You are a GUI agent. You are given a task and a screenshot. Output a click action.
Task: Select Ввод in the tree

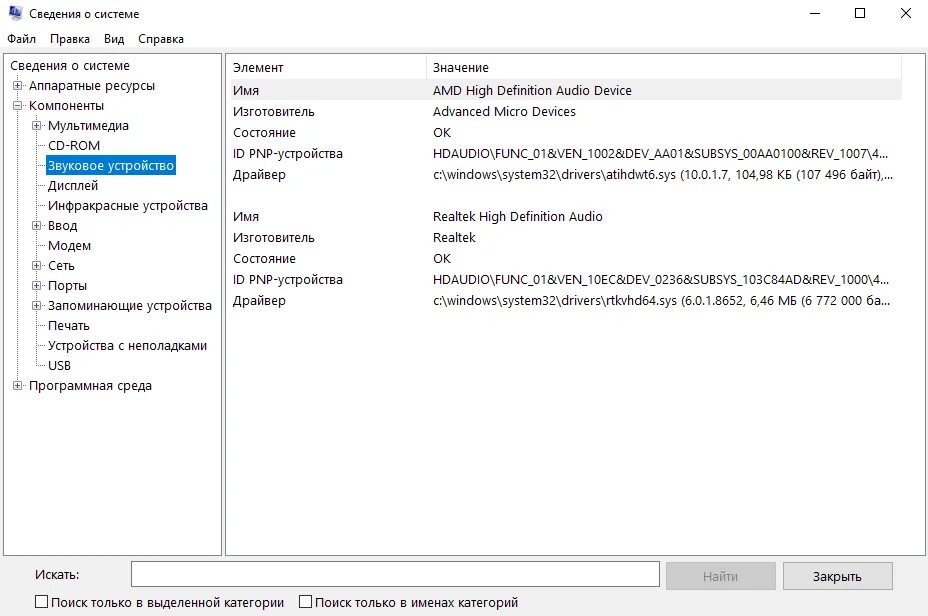63,226
